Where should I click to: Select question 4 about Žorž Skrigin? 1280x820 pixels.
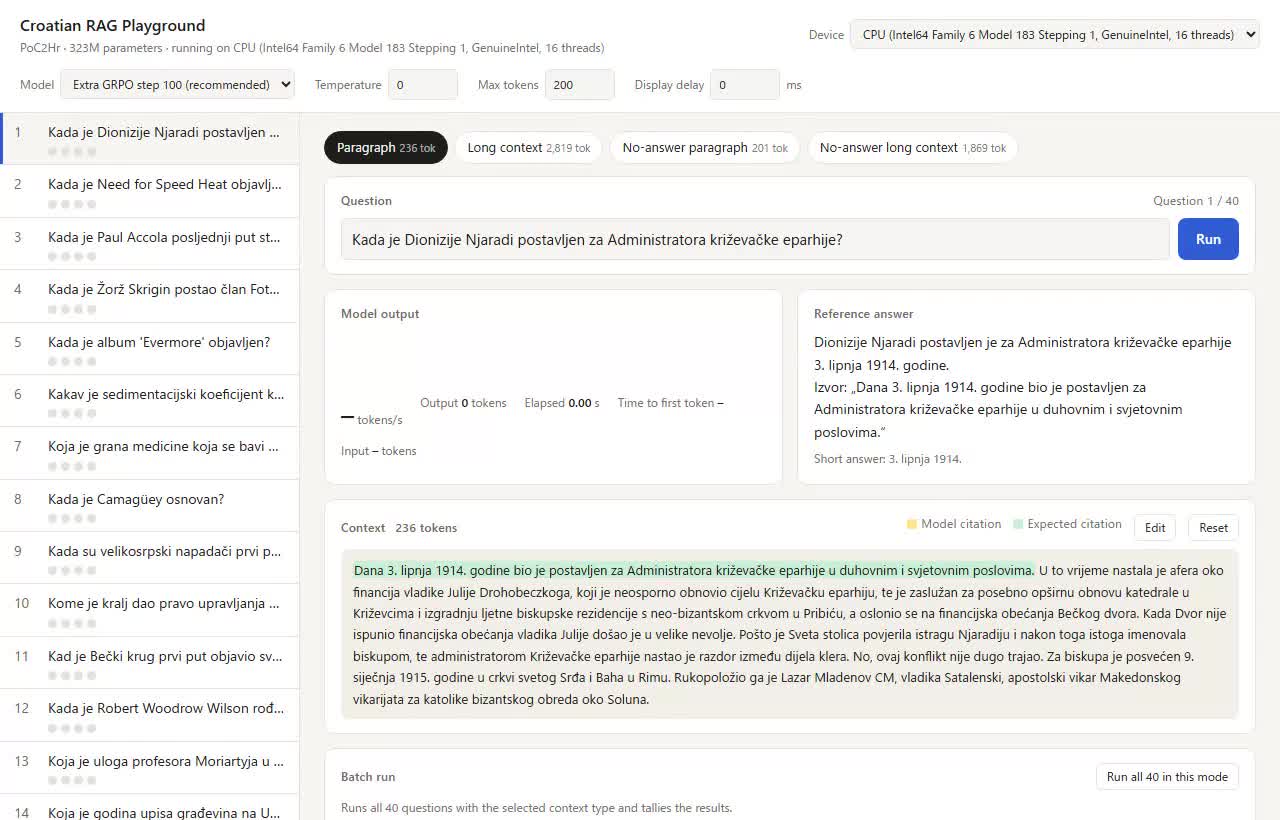point(150,296)
